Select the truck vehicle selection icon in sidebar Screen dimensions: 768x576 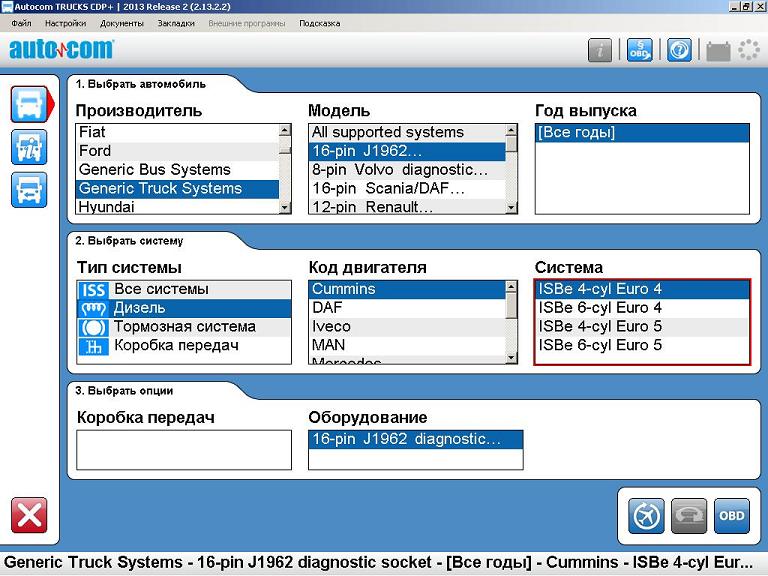(x=29, y=104)
